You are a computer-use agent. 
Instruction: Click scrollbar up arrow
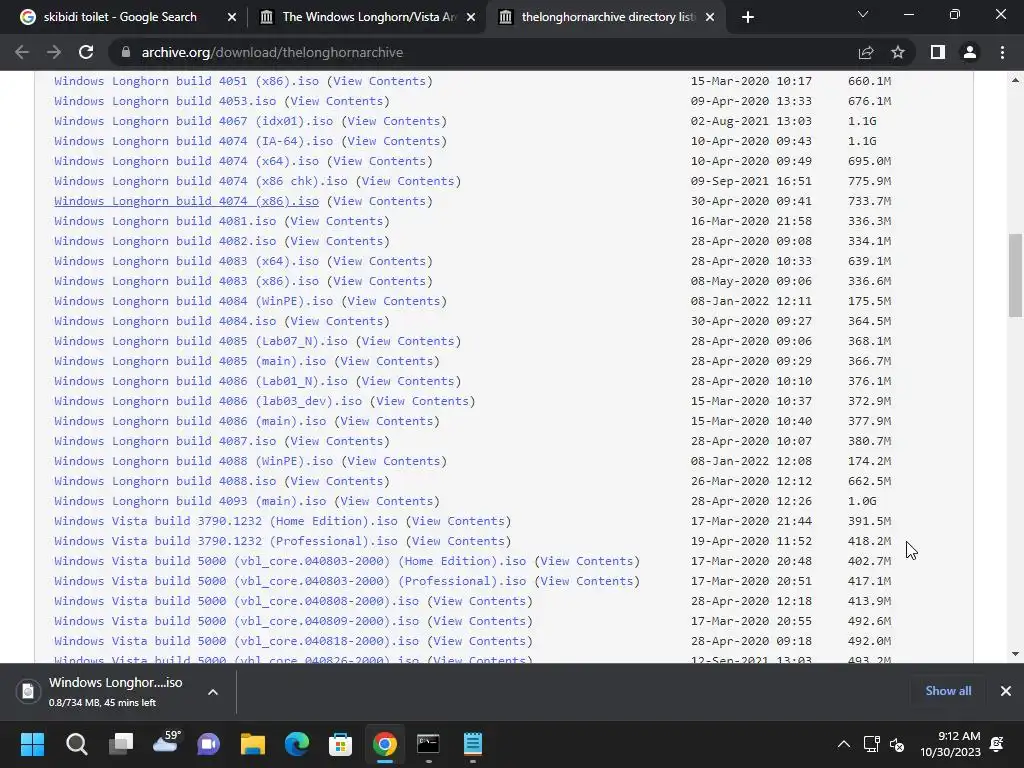1015,80
